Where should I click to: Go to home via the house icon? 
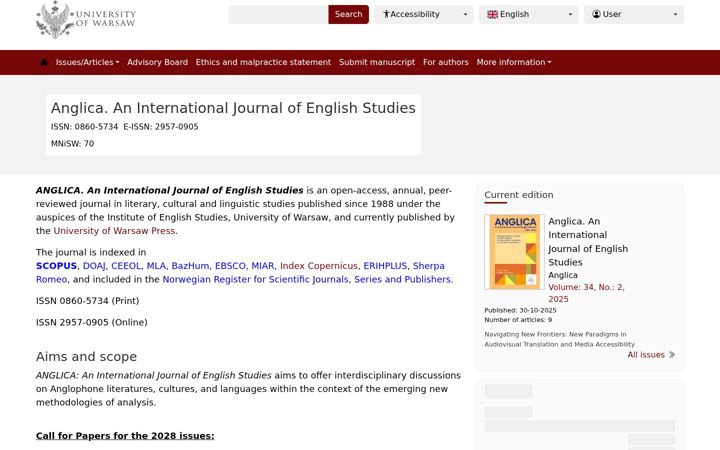pyautogui.click(x=44, y=62)
